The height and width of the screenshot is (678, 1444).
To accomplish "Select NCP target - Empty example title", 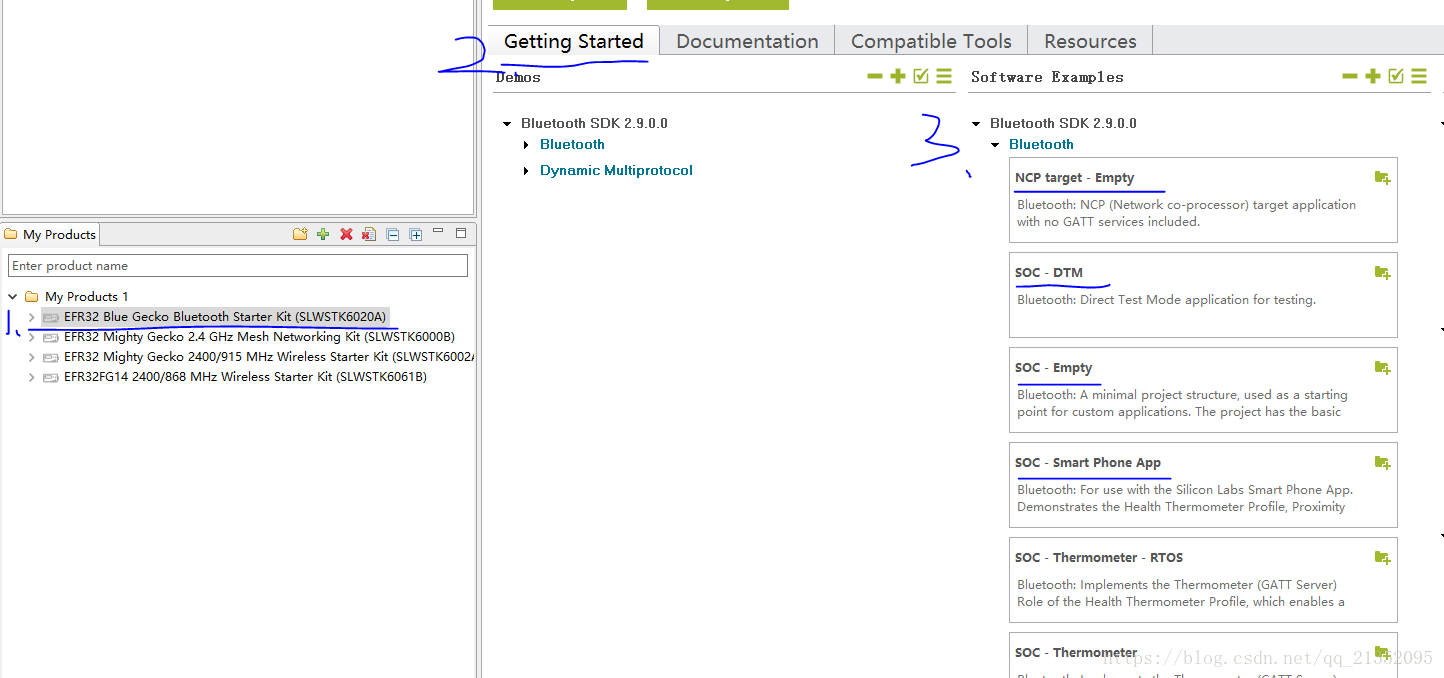I will point(1074,177).
